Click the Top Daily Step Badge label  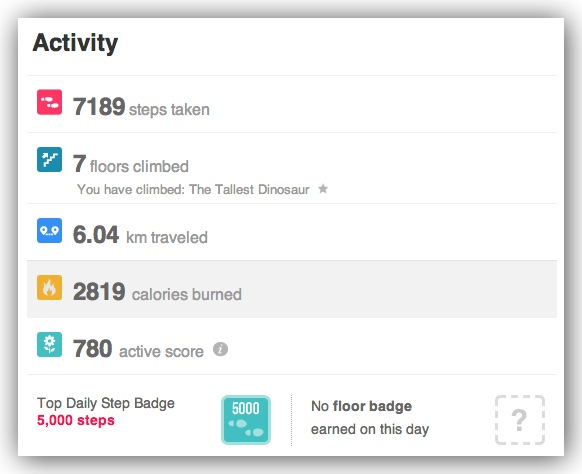[106, 403]
